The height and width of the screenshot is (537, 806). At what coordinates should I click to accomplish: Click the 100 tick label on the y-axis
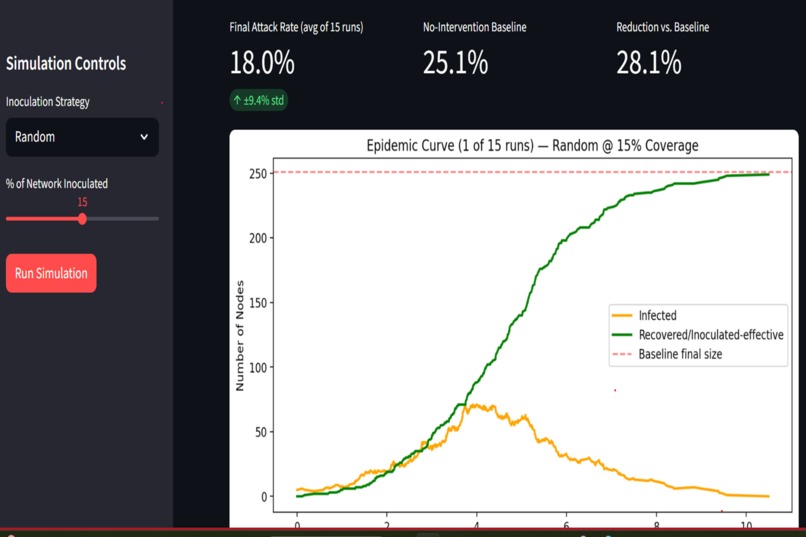(258, 367)
